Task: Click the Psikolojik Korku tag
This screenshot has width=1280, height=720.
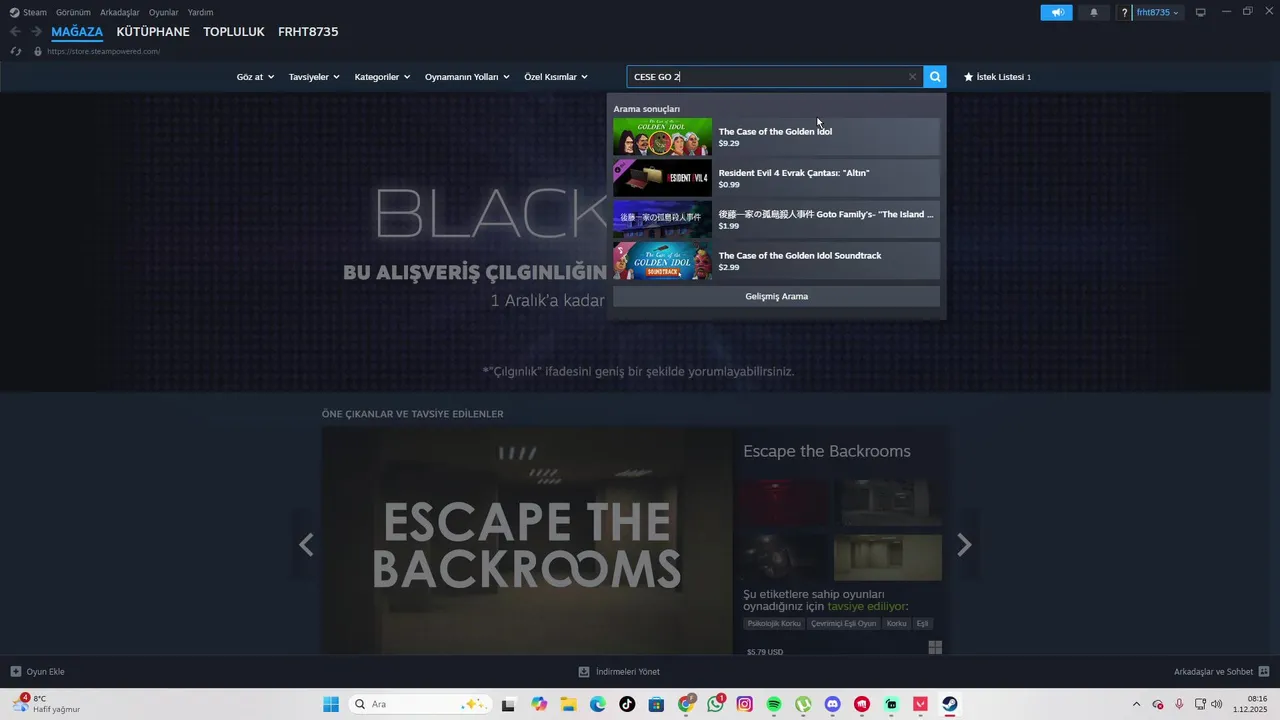Action: [x=774, y=623]
